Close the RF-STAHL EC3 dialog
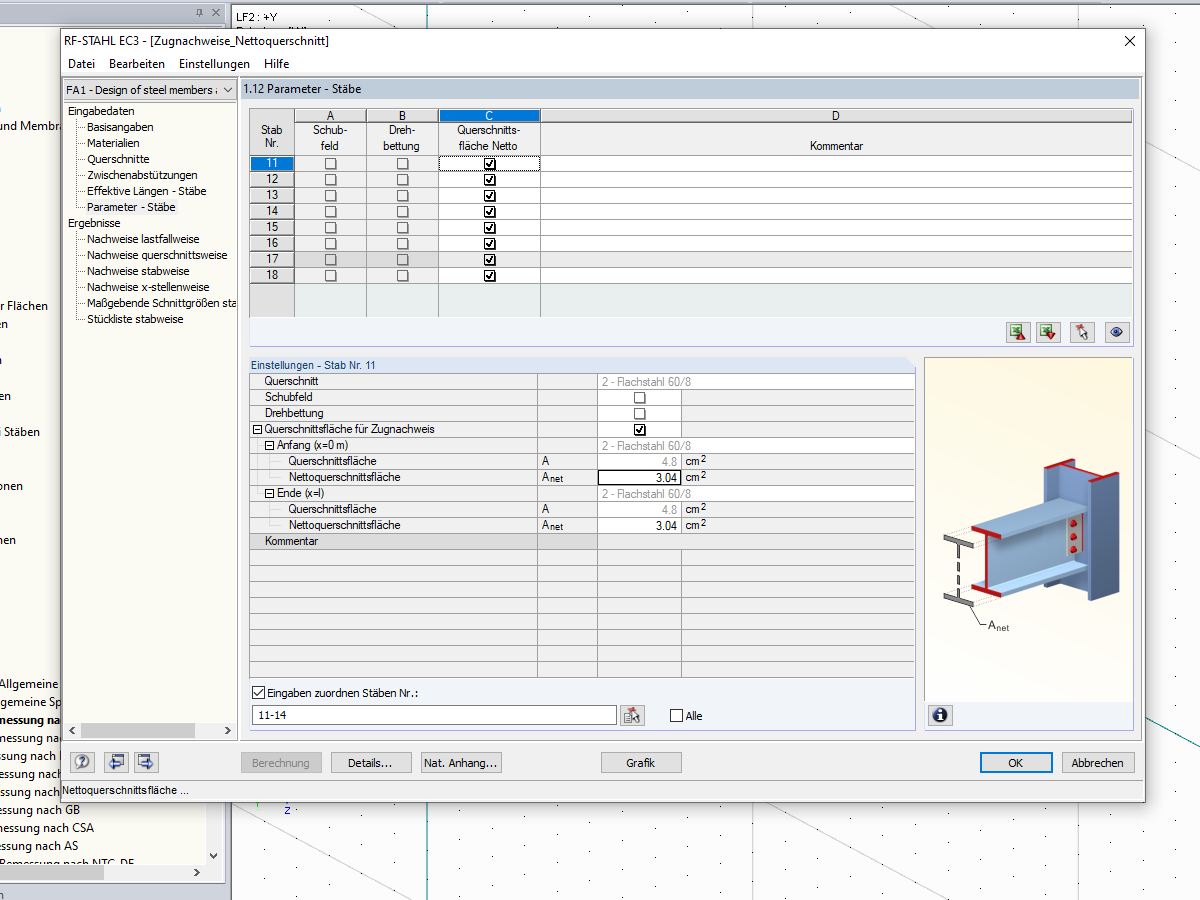1200x900 pixels. tap(1130, 41)
